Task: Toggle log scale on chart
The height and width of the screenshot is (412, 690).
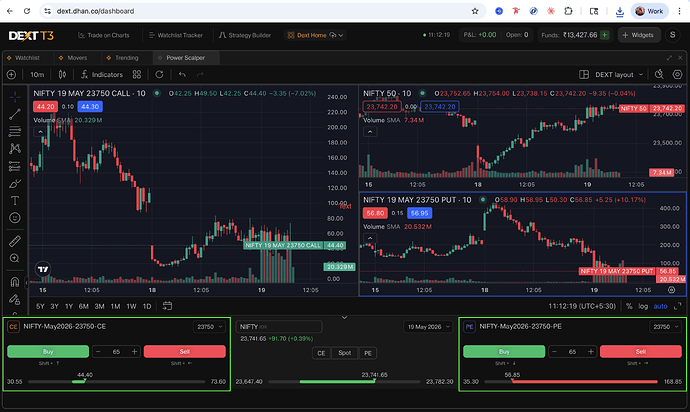Action: 643,306
